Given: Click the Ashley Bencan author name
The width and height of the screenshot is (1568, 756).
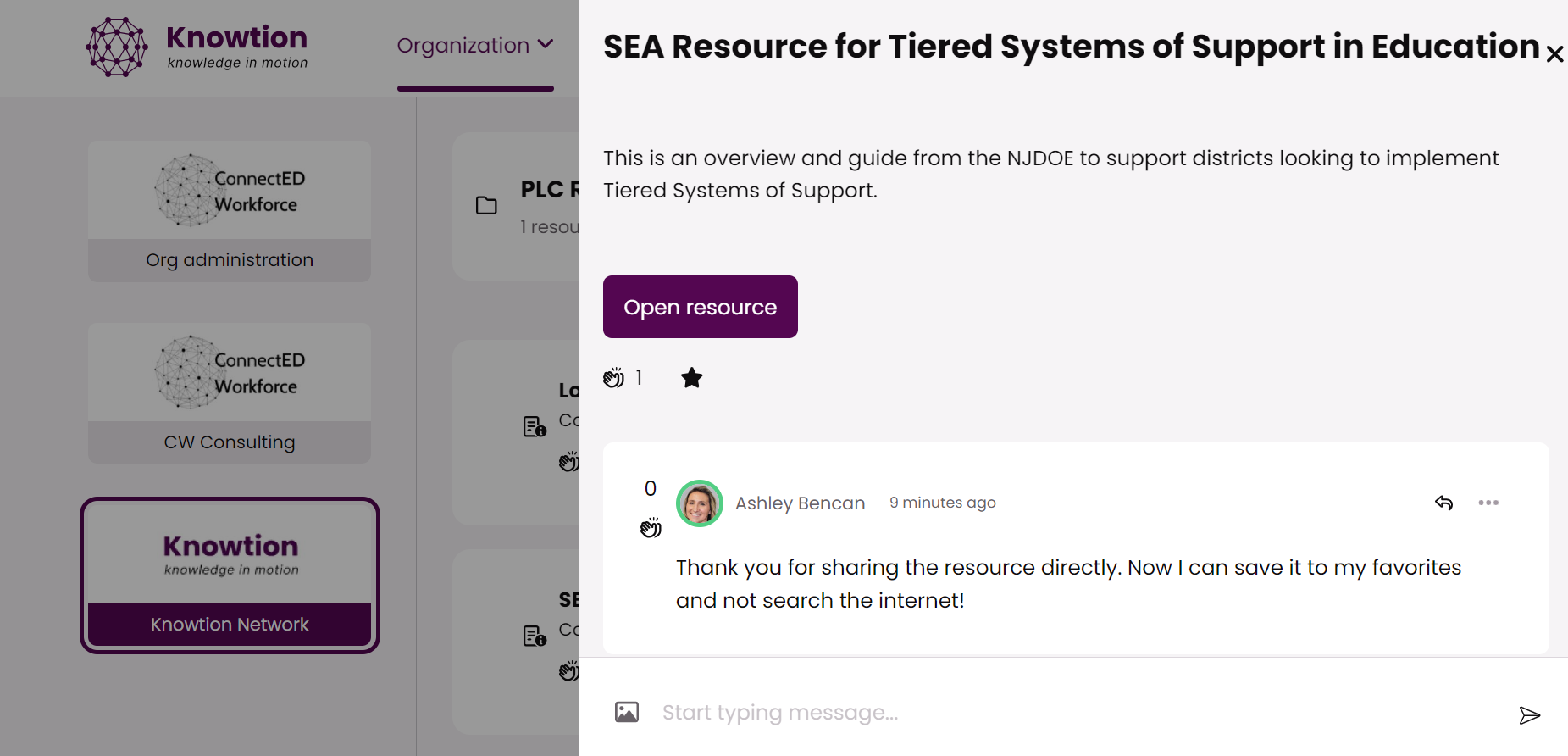Looking at the screenshot, I should 800,503.
